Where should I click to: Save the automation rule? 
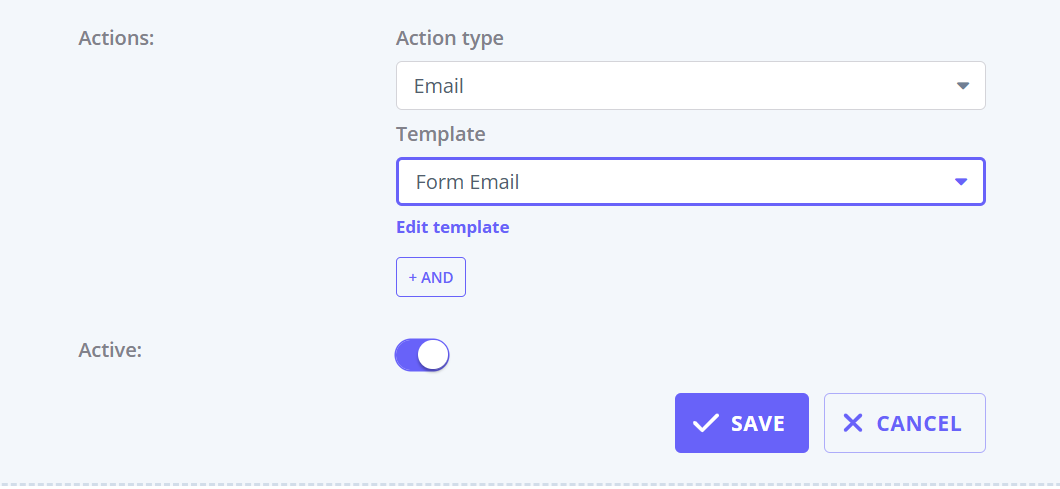click(x=742, y=423)
